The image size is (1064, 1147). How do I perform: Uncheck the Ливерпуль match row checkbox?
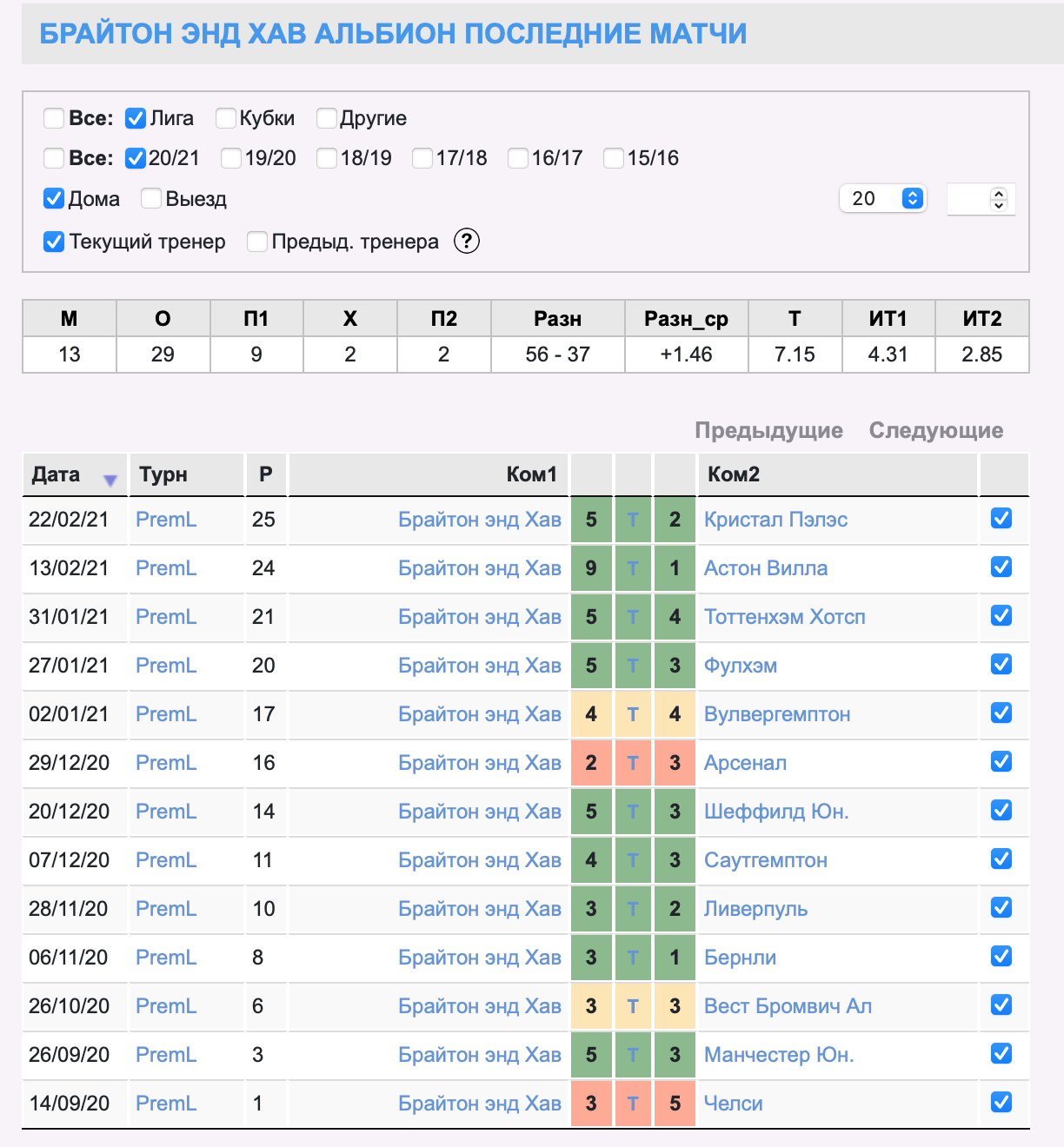click(1001, 908)
